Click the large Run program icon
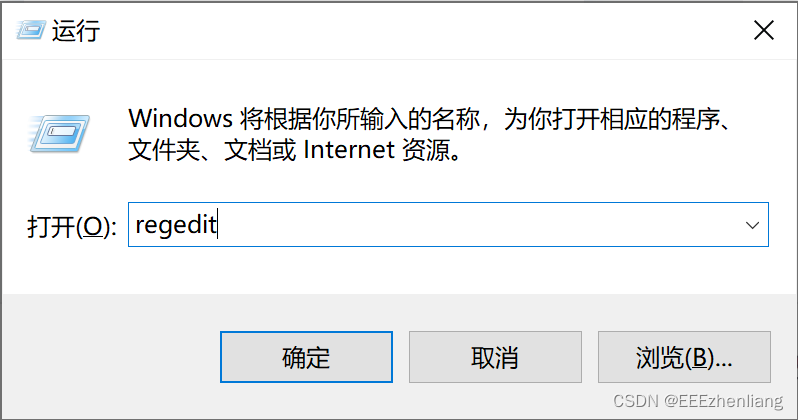This screenshot has width=798, height=420. click(x=59, y=134)
